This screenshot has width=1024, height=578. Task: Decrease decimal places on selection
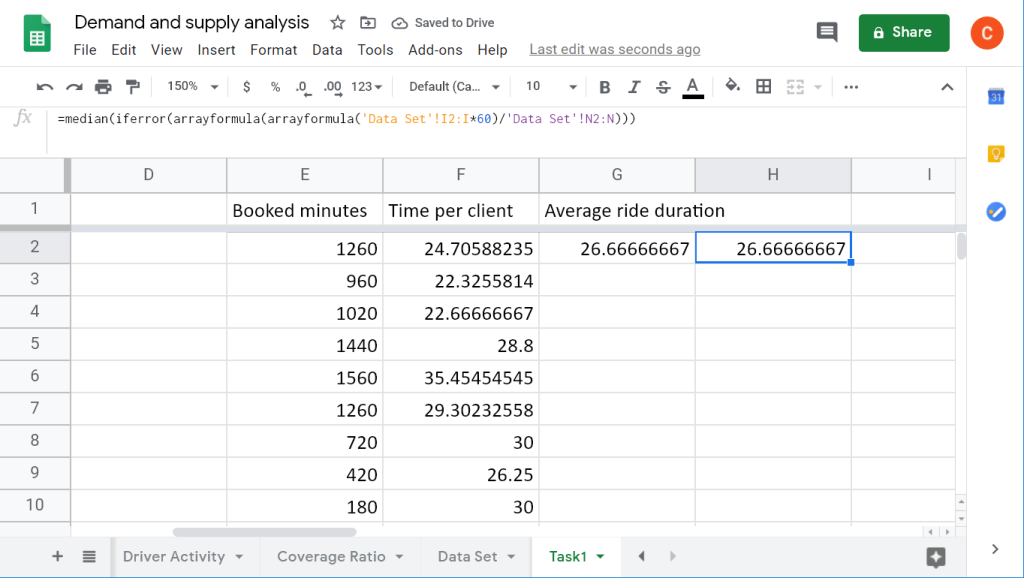[302, 87]
